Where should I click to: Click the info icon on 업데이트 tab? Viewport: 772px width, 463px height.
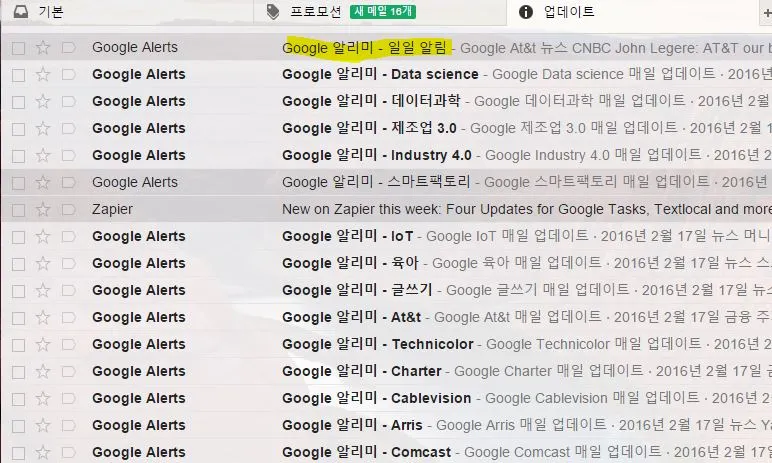526,12
